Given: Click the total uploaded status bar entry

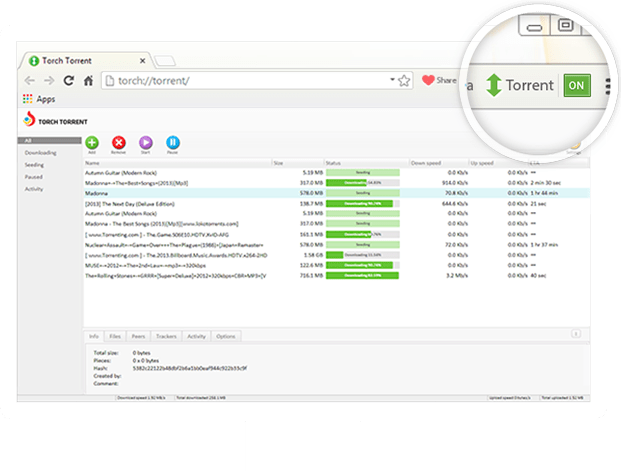Looking at the screenshot, I should pos(563,398).
